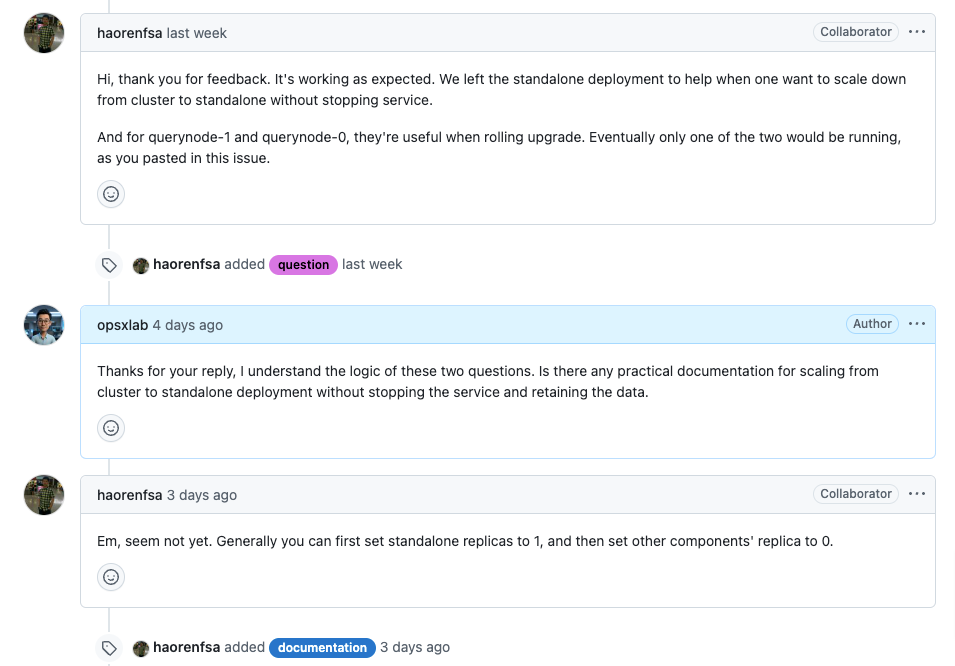Viewport: 955px width, 666px height.
Task: Open options menu on first Collaborator comment
Action: tap(917, 32)
